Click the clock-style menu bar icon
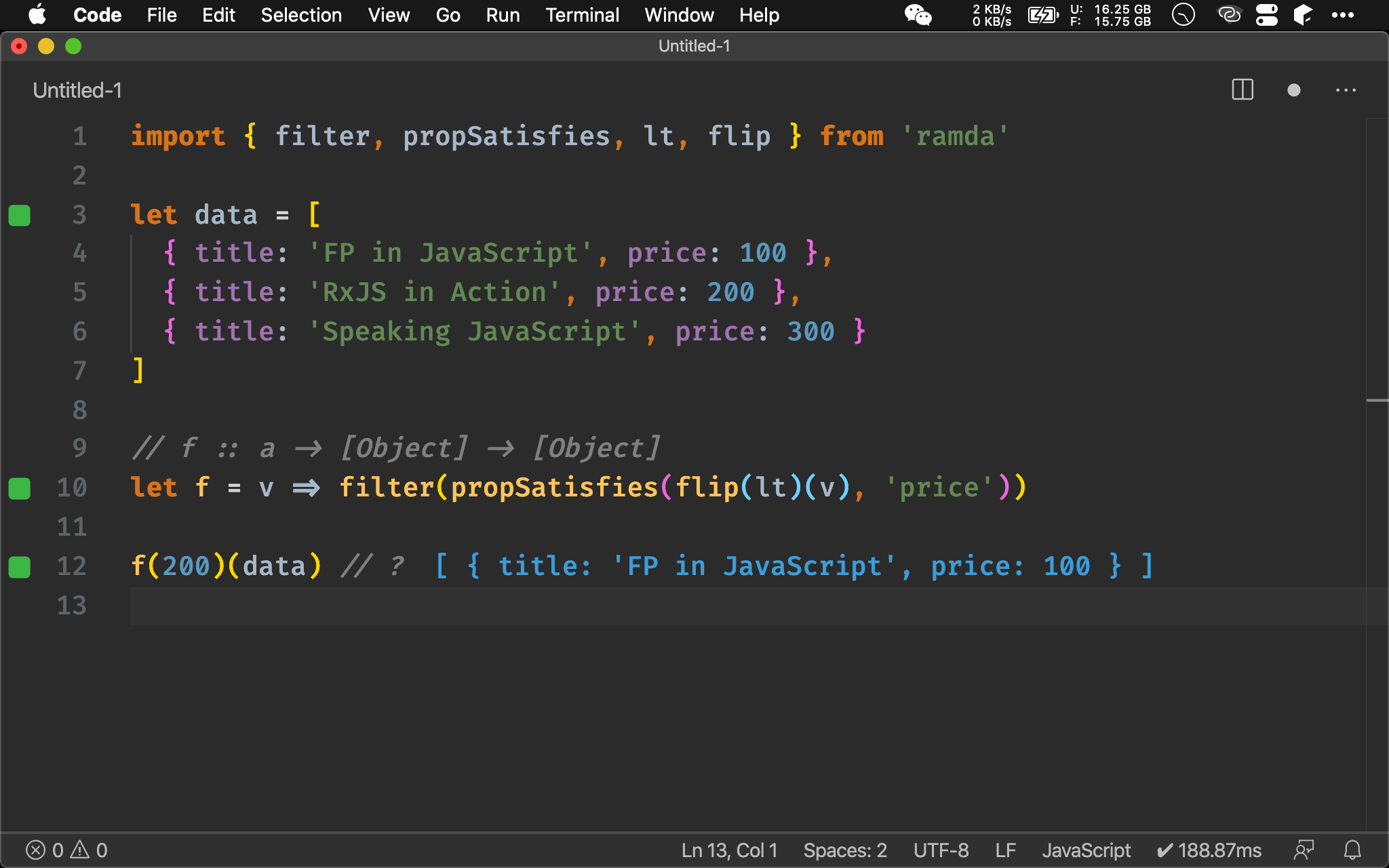The height and width of the screenshot is (868, 1389). pos(1183,15)
